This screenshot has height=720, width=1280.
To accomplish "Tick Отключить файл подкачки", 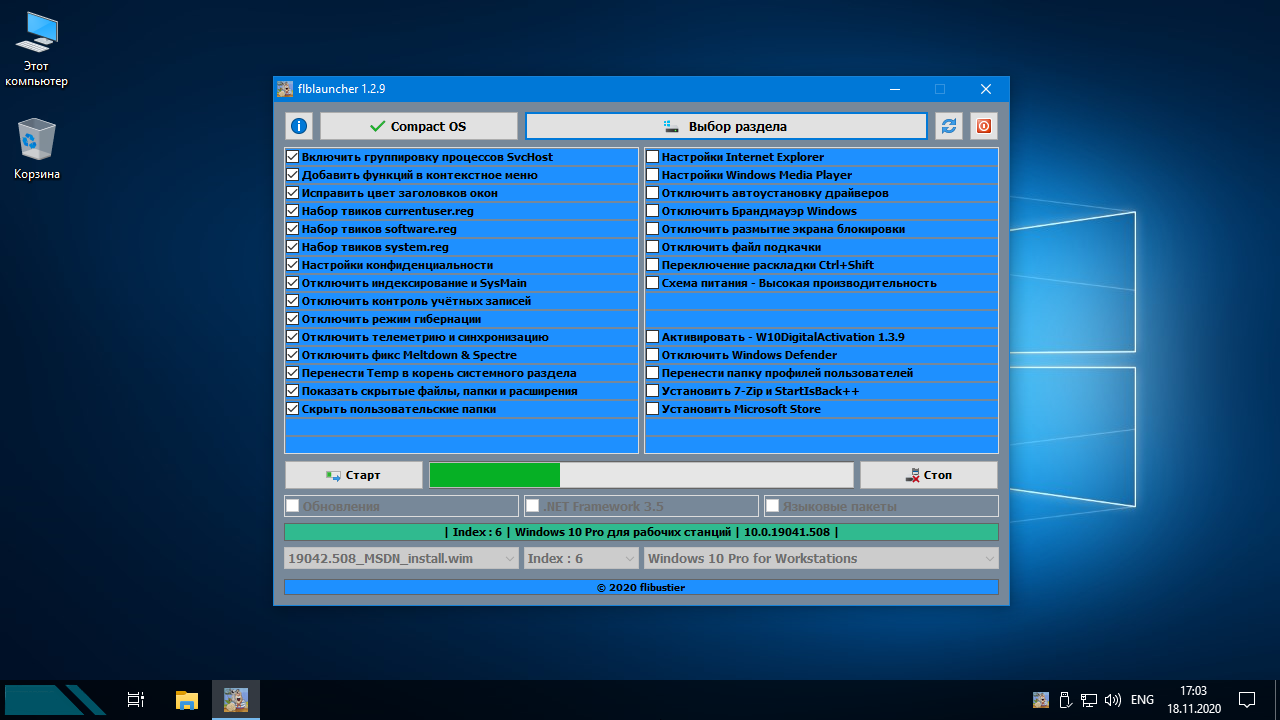I will click(x=653, y=247).
